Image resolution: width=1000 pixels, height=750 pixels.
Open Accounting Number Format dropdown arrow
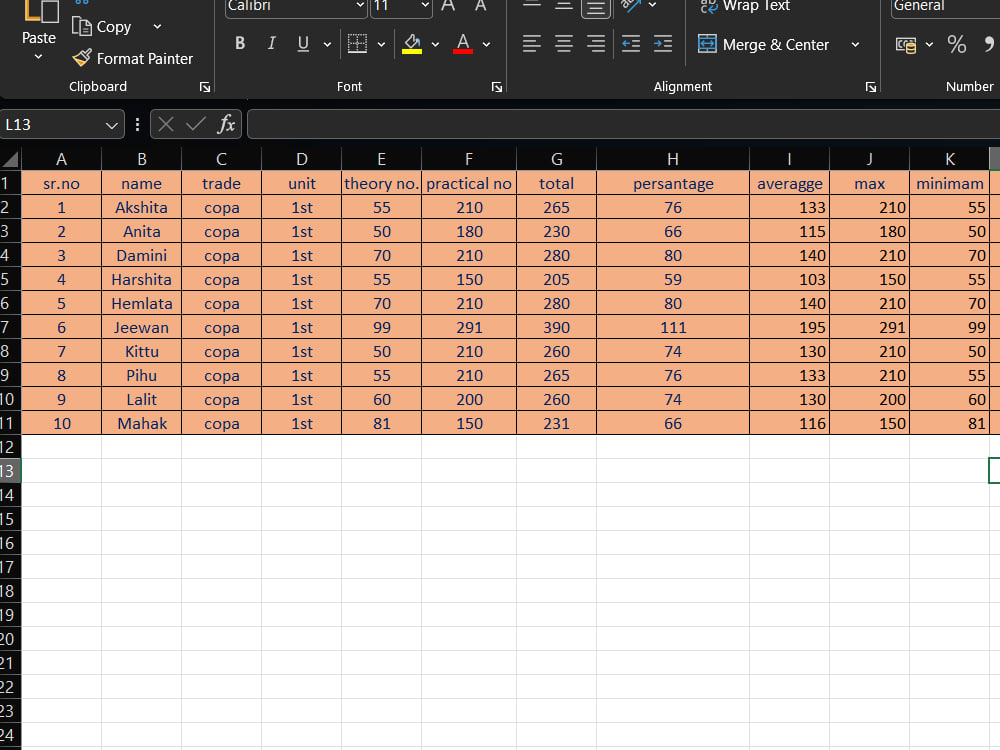[929, 45]
